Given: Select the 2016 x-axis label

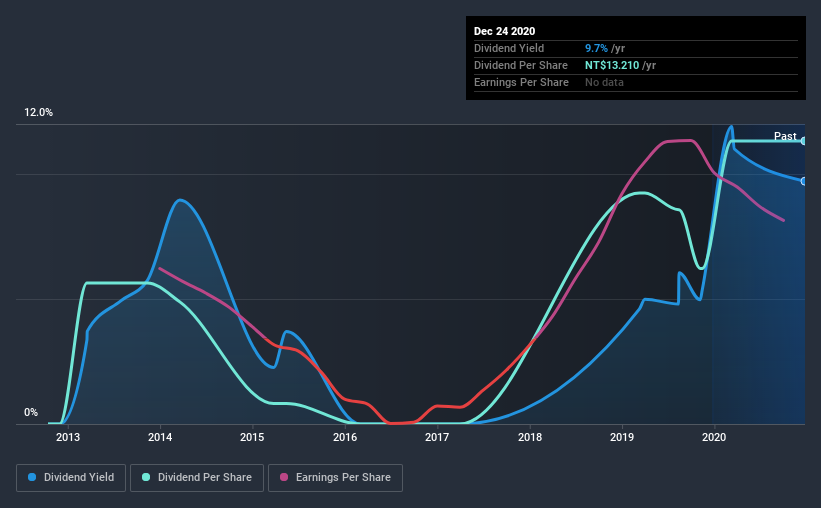Looking at the screenshot, I should pos(345,437).
